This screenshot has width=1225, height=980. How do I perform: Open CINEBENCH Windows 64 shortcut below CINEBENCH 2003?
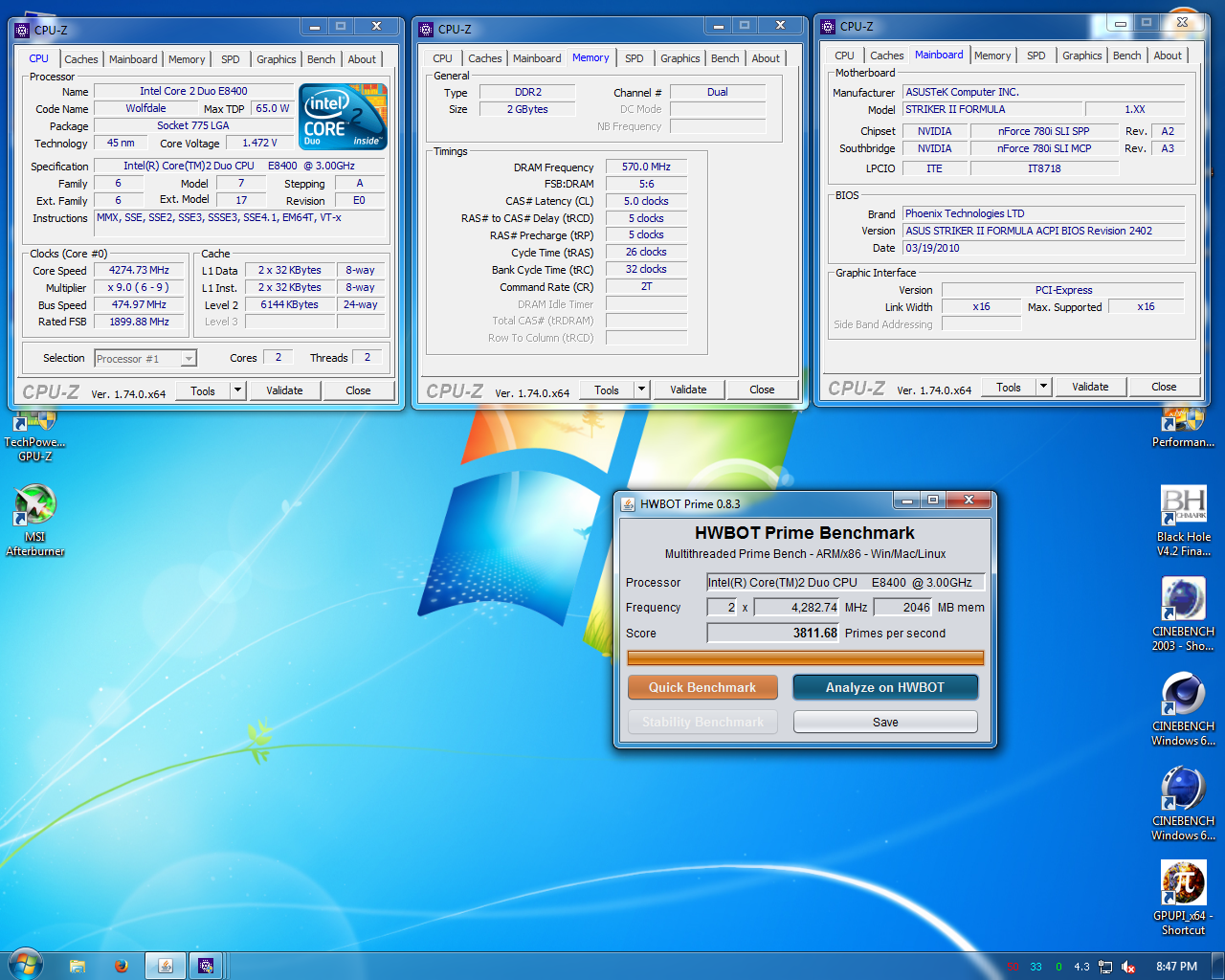click(1184, 710)
